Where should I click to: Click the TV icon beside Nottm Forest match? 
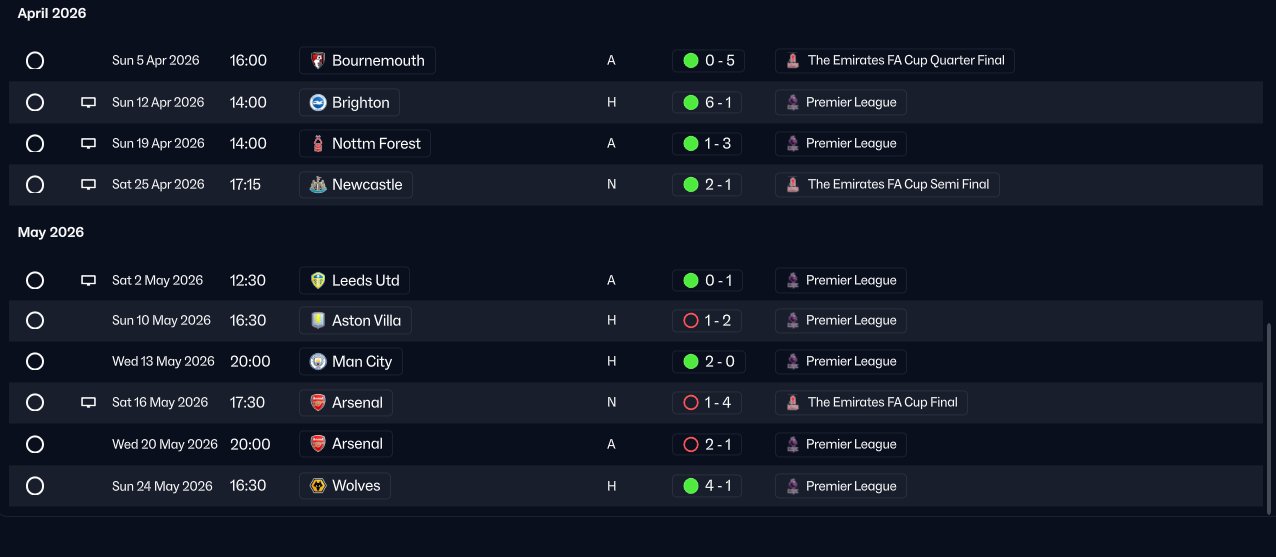pos(88,143)
